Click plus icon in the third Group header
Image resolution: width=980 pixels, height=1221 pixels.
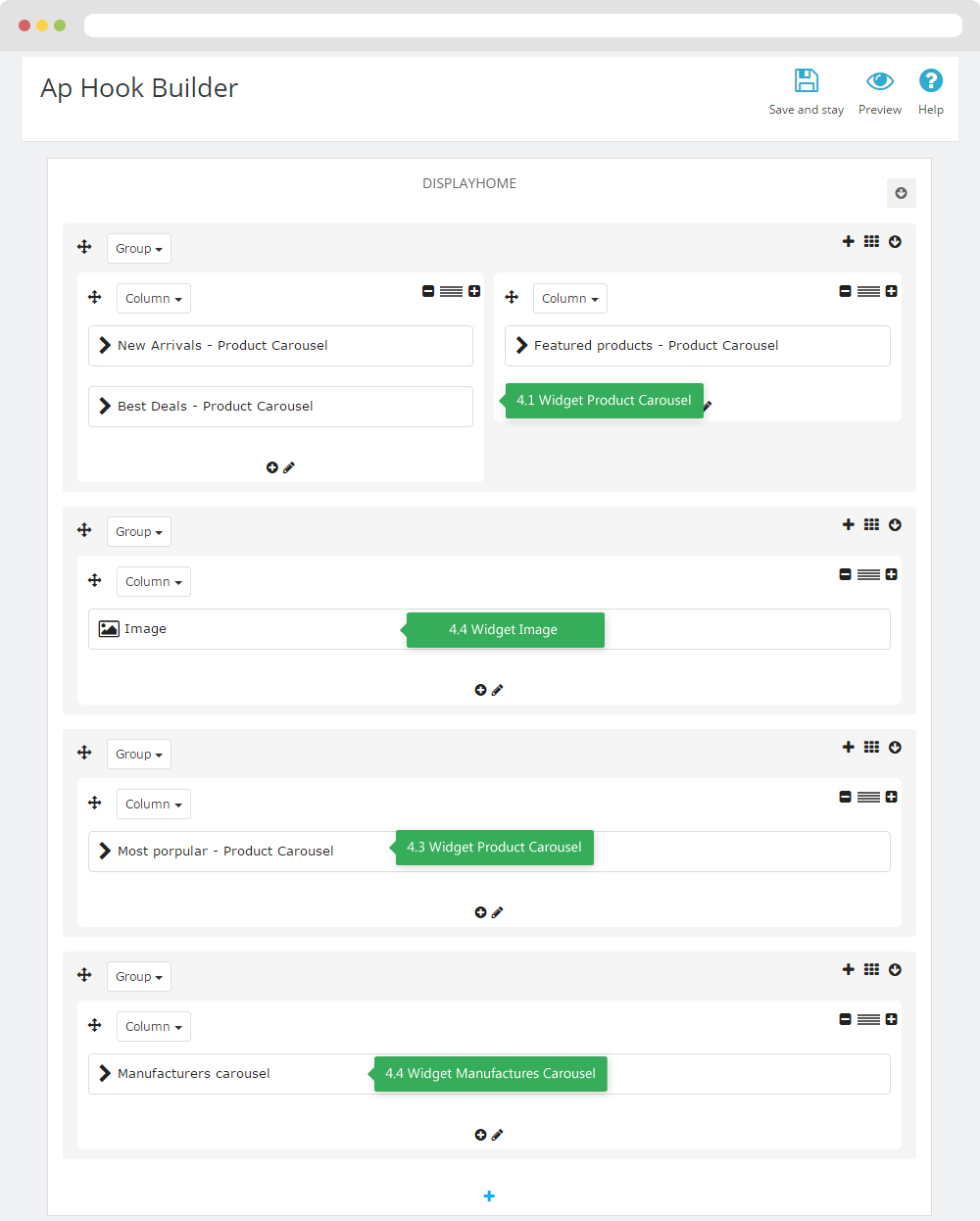pos(849,747)
